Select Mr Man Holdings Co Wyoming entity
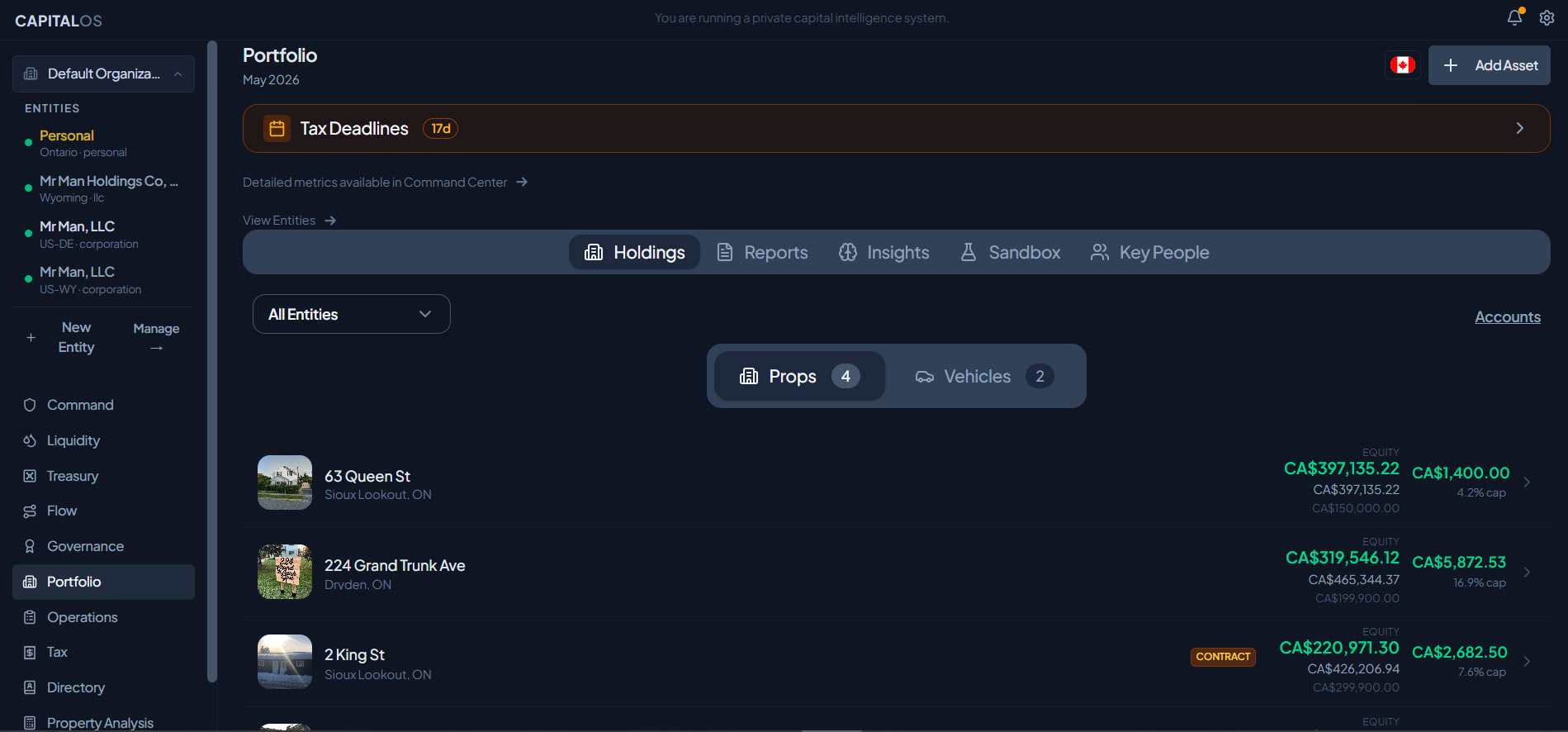Image resolution: width=1568 pixels, height=732 pixels. click(x=103, y=188)
